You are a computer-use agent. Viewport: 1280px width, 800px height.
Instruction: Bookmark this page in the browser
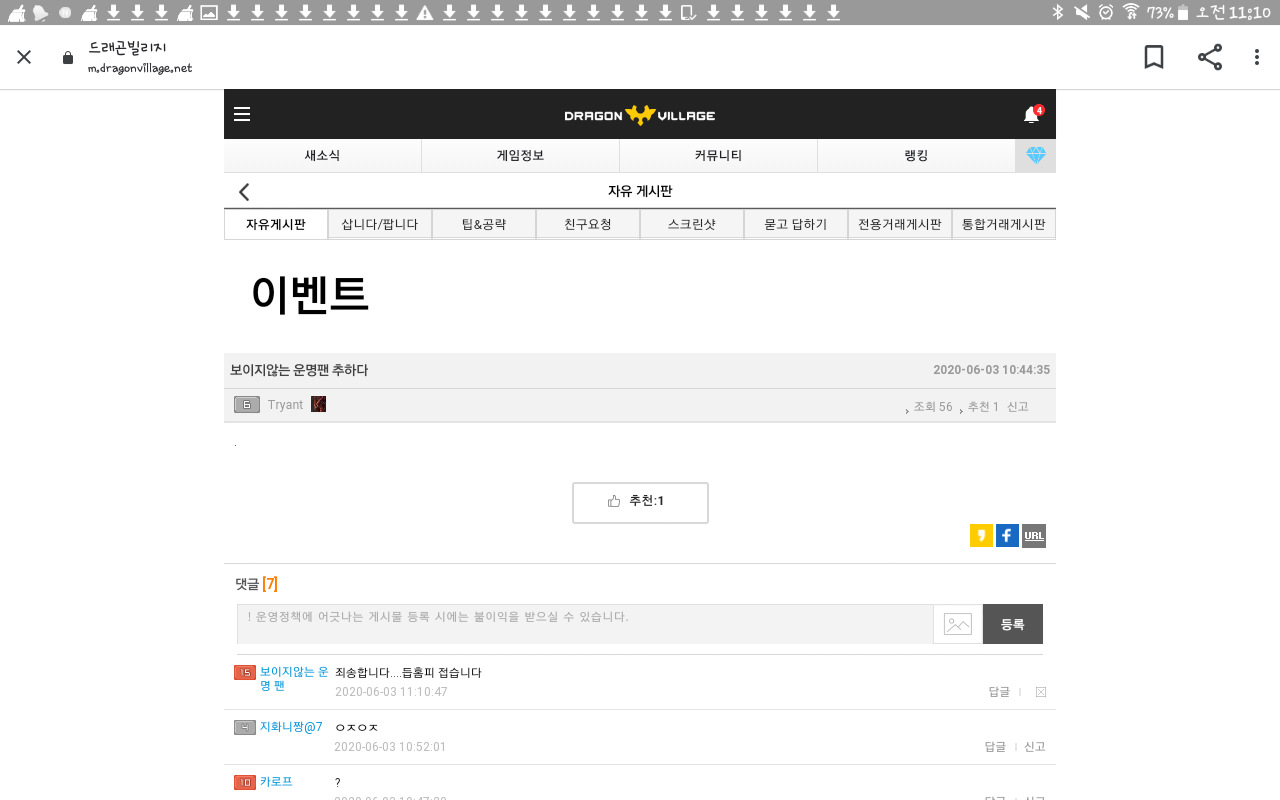(1153, 57)
